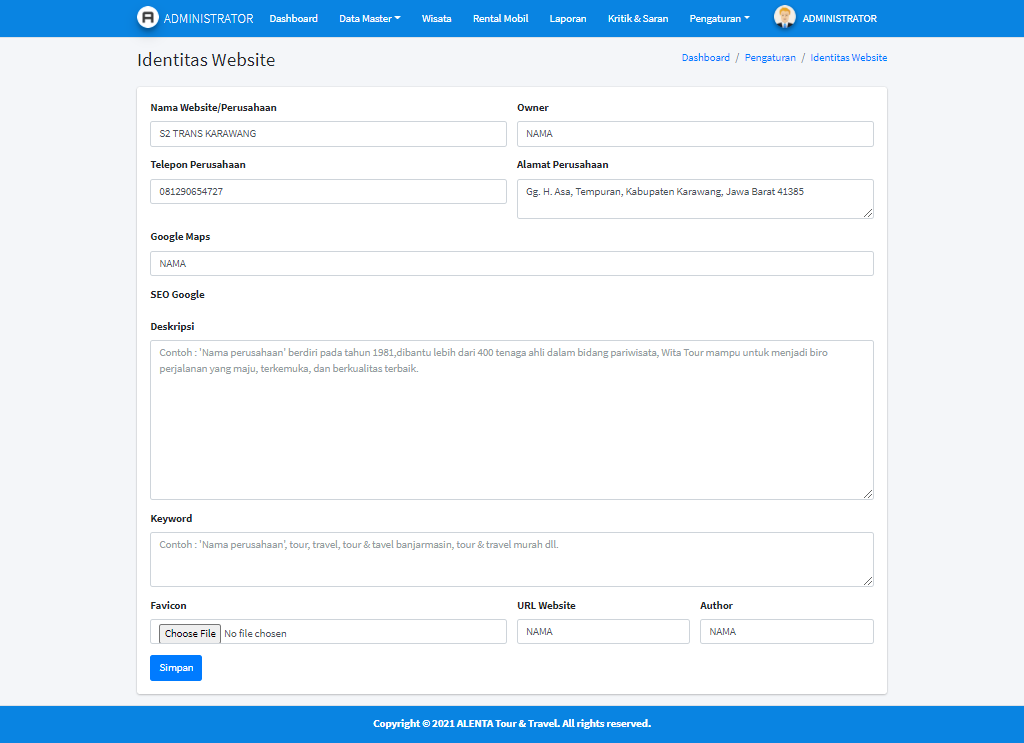Select Rental Mobil in the navigation bar
This screenshot has height=743, width=1024.
500,19
